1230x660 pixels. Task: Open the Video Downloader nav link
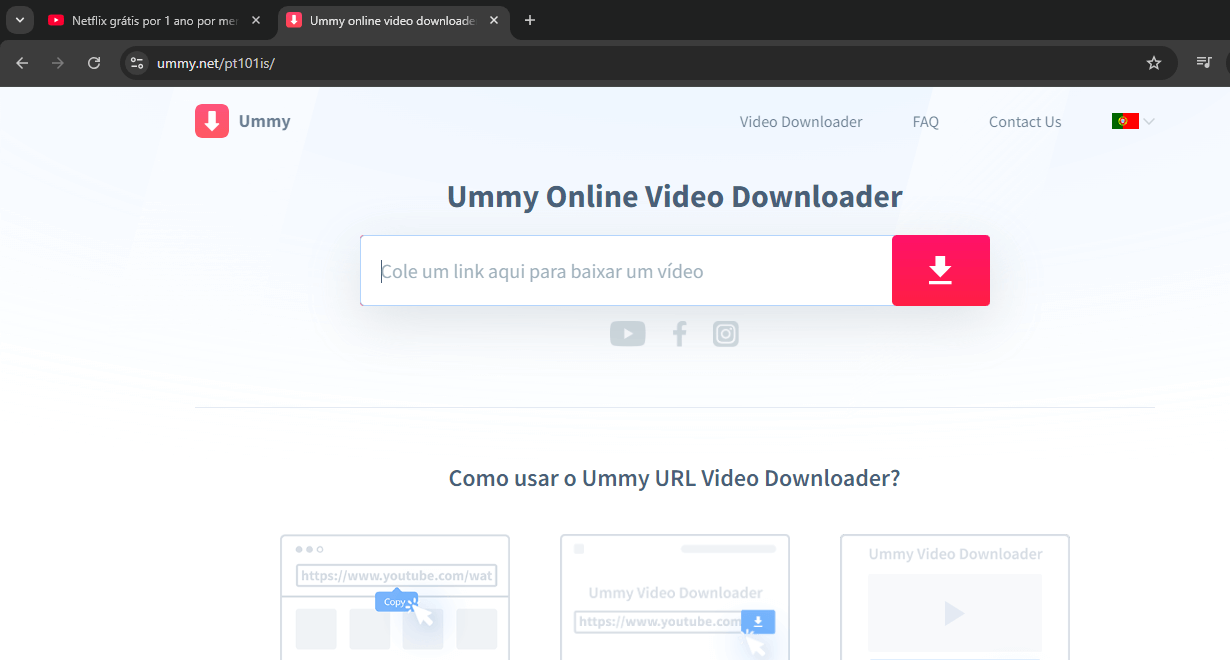[801, 122]
